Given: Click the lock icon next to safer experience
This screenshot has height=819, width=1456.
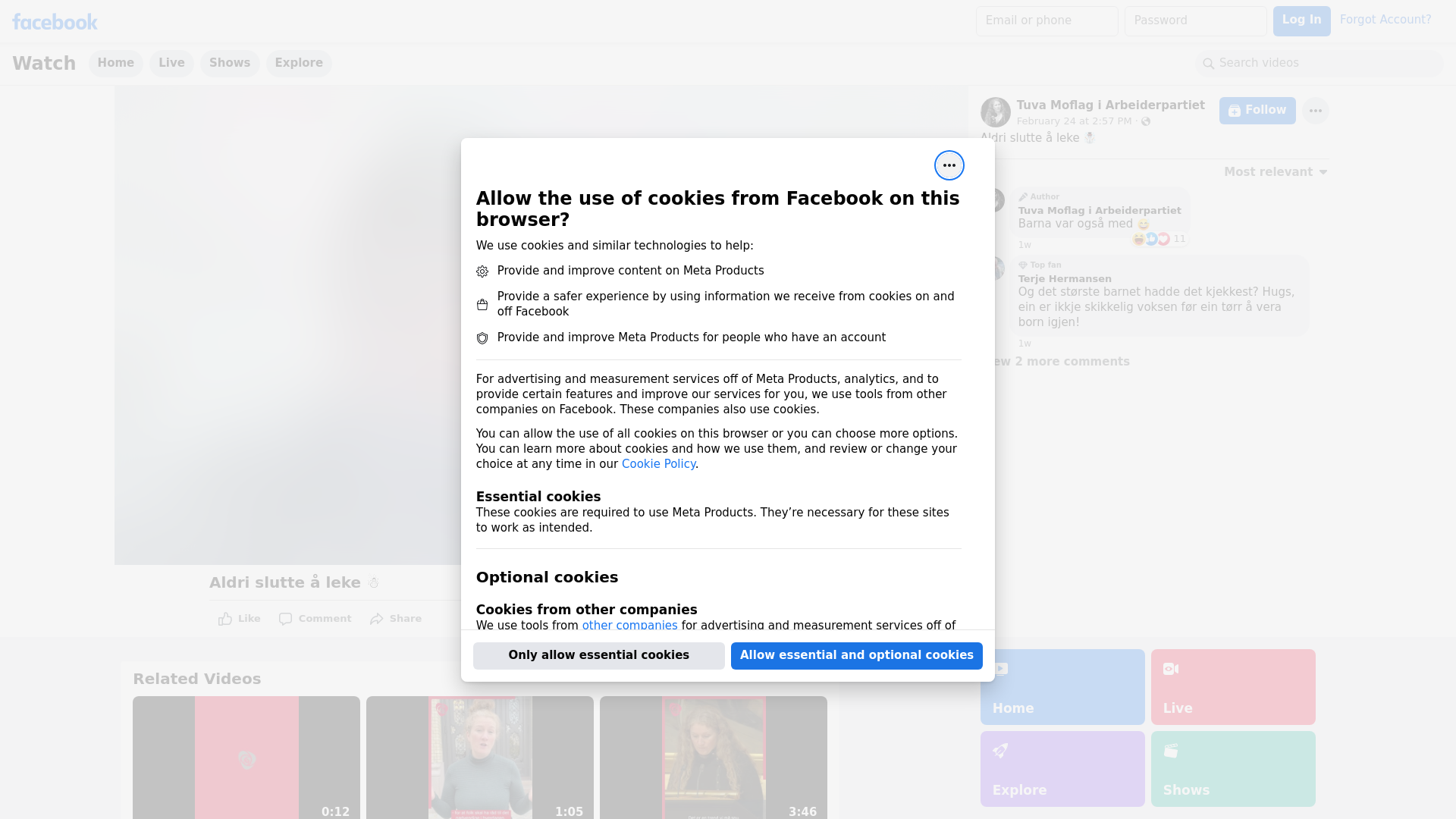Looking at the screenshot, I should coord(482,305).
